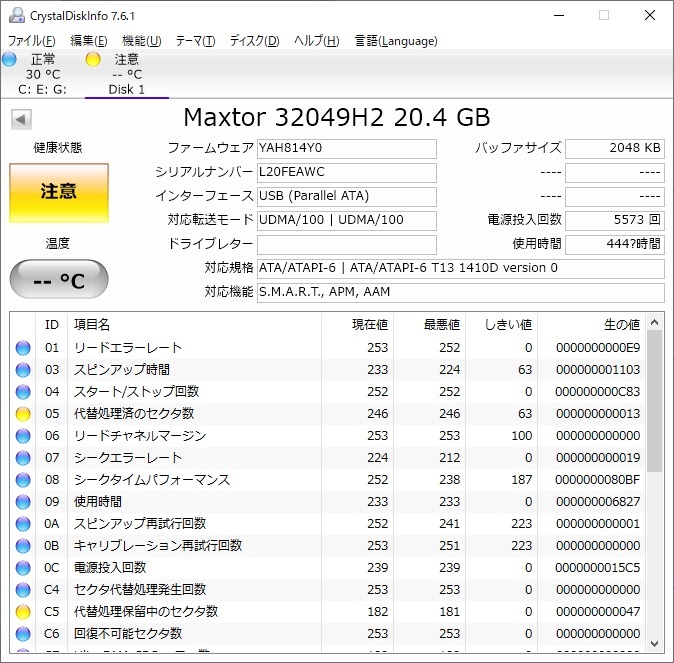674x663 pixels.
Task: Click status circle for row C6 回復不可能セクタ数
Action: click(x=23, y=634)
